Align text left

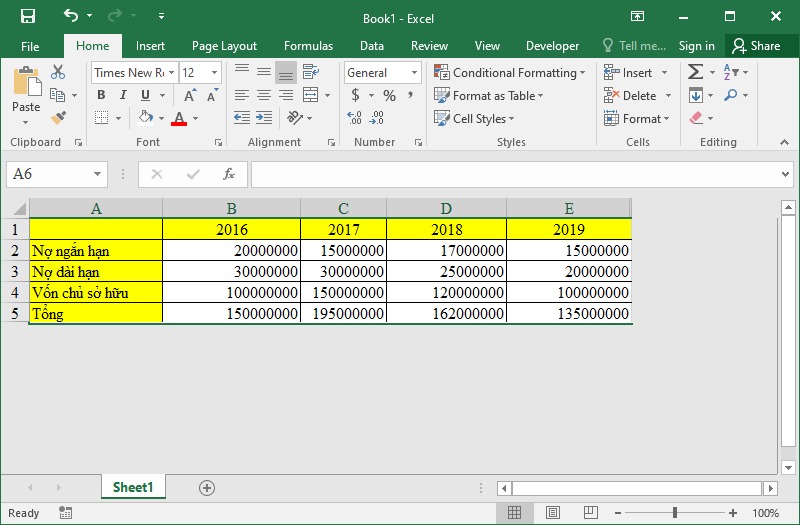click(242, 95)
